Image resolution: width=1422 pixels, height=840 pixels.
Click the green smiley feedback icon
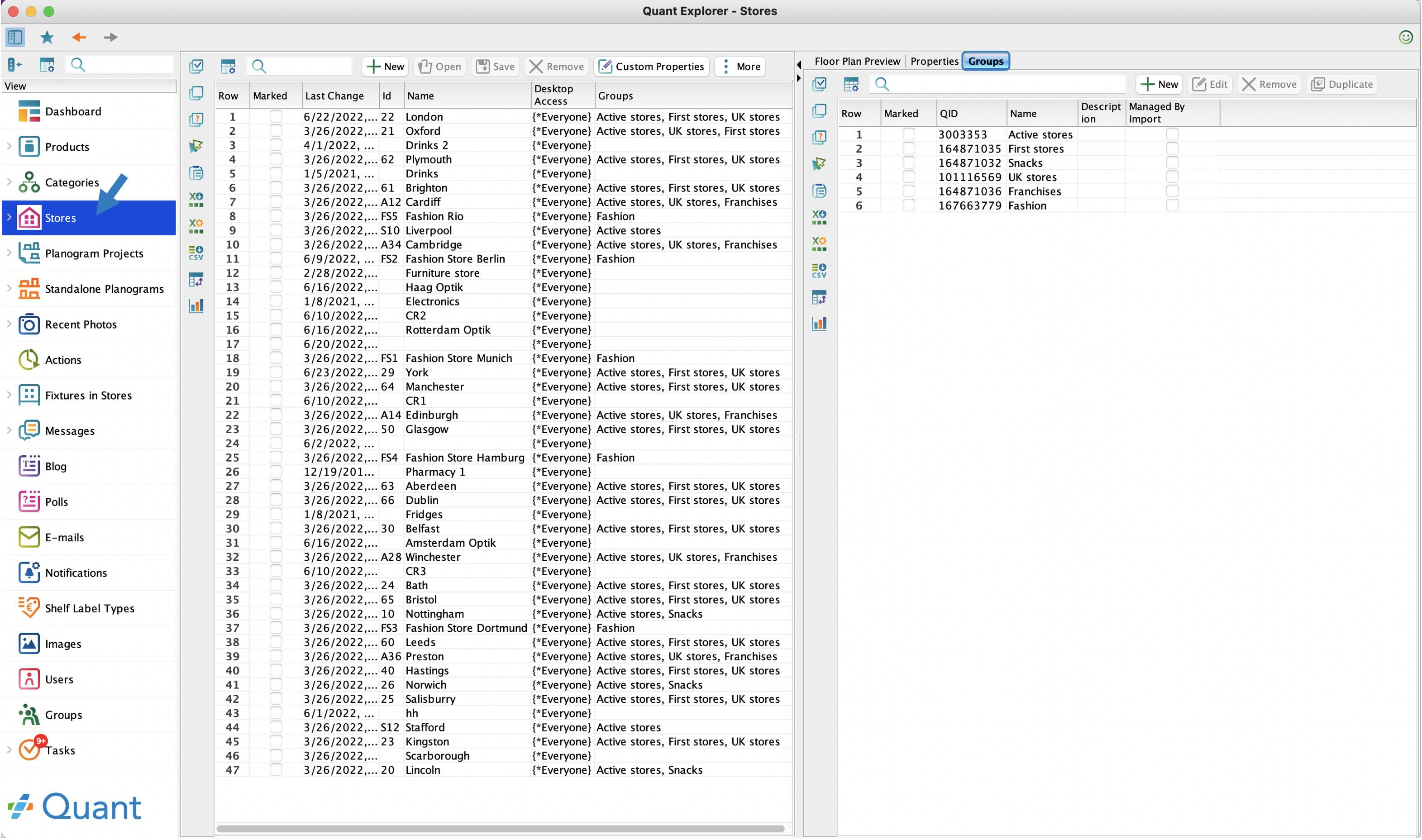point(1406,38)
